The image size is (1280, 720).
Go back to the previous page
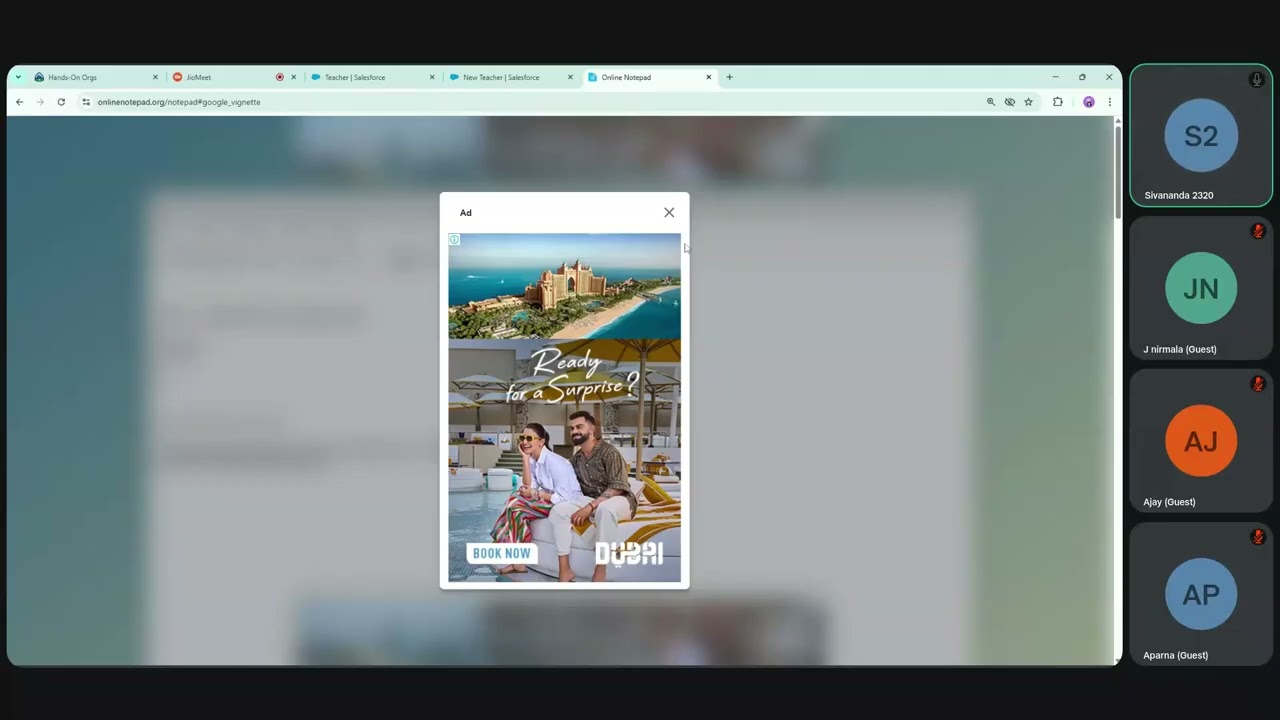coord(19,102)
